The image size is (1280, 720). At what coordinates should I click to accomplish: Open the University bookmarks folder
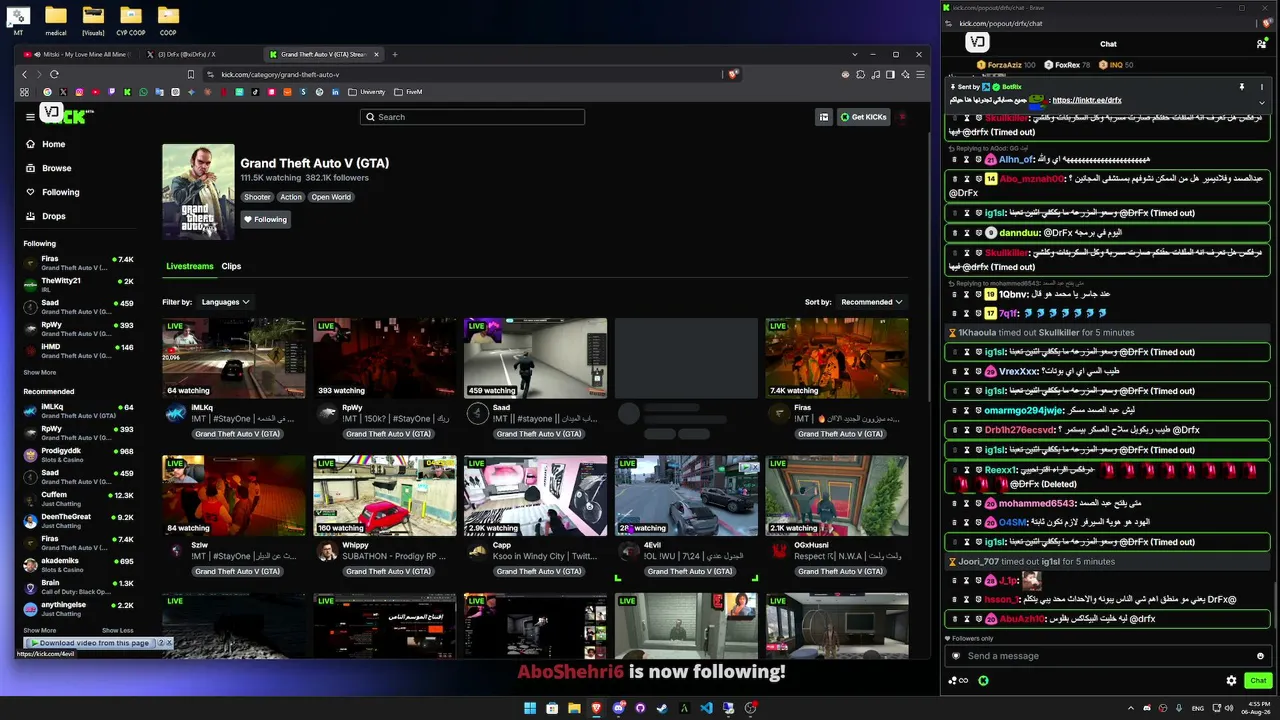click(x=367, y=92)
